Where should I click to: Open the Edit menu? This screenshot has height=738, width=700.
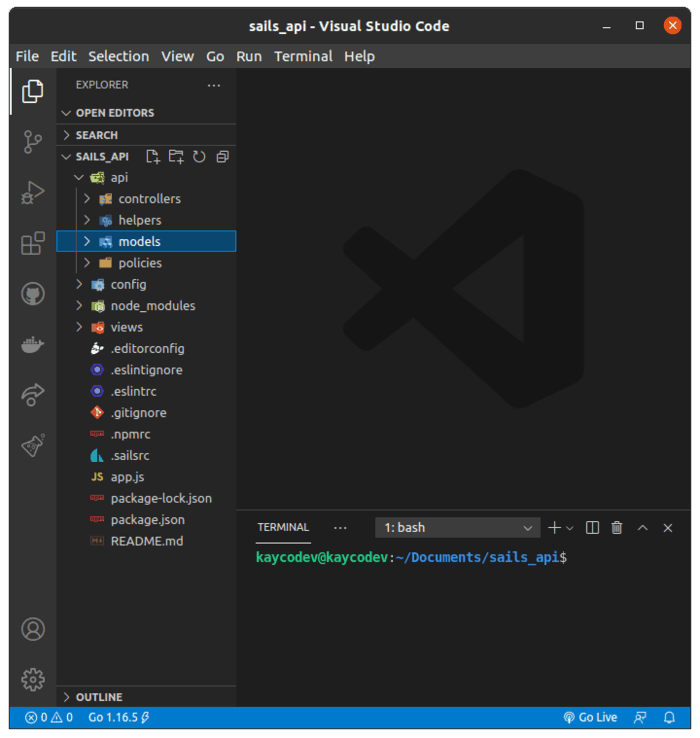64,56
